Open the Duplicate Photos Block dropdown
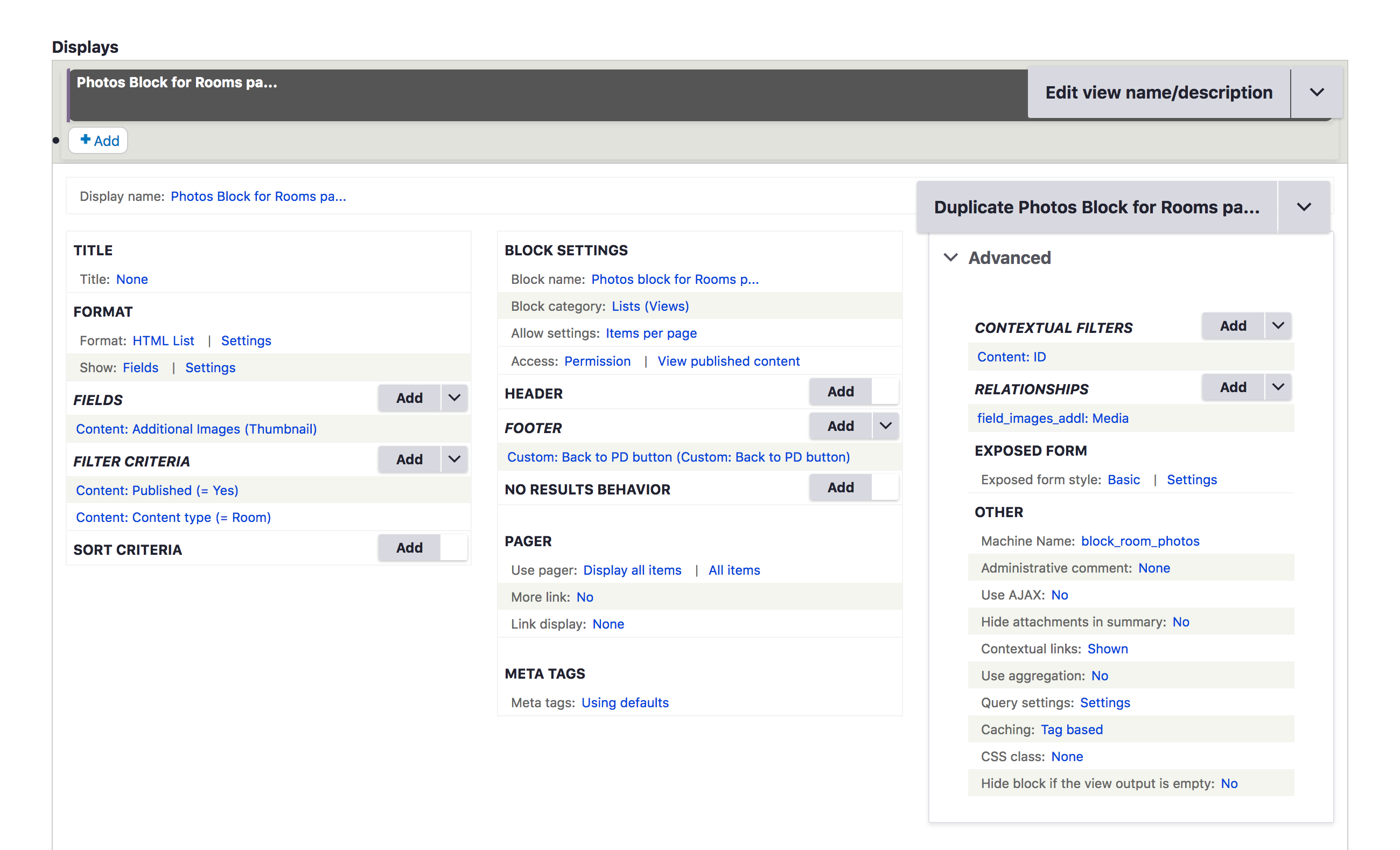This screenshot has width=1400, height=850. pos(1304,207)
